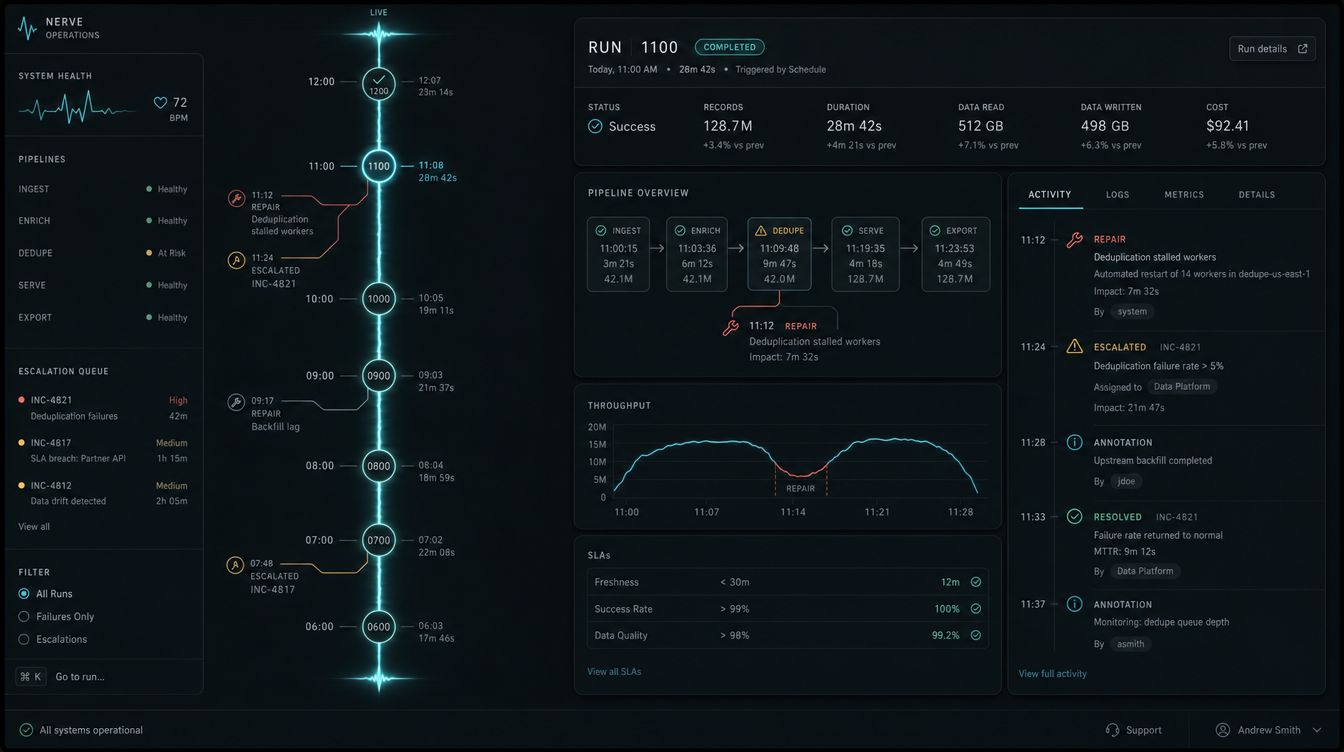Select the Failures Only radio button
Screen dimensions: 1344x752
[24, 617]
